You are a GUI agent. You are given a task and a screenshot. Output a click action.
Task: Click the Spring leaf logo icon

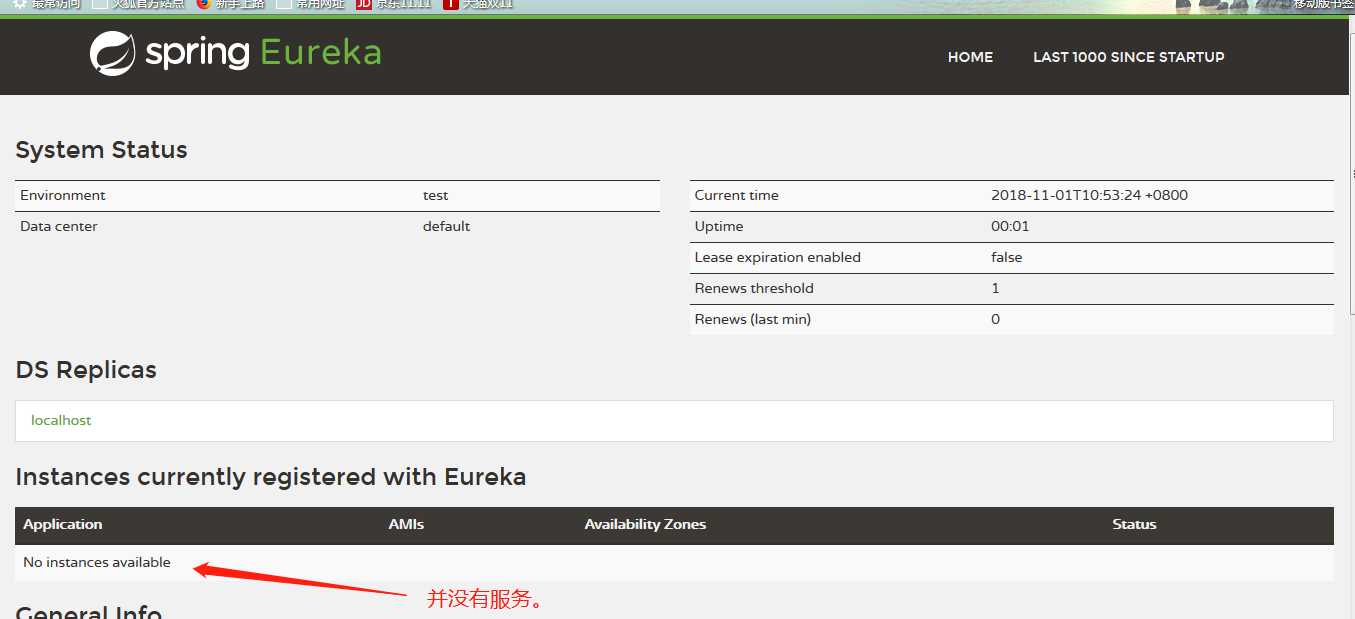pyautogui.click(x=112, y=54)
